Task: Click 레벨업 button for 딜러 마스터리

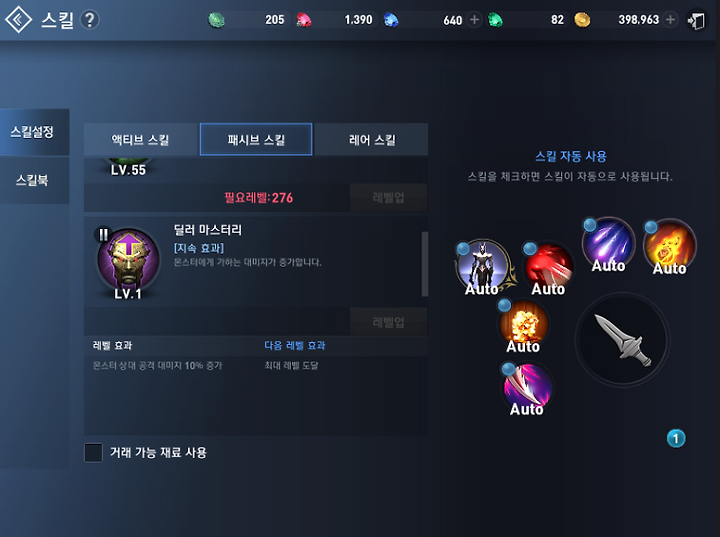Action: click(388, 322)
